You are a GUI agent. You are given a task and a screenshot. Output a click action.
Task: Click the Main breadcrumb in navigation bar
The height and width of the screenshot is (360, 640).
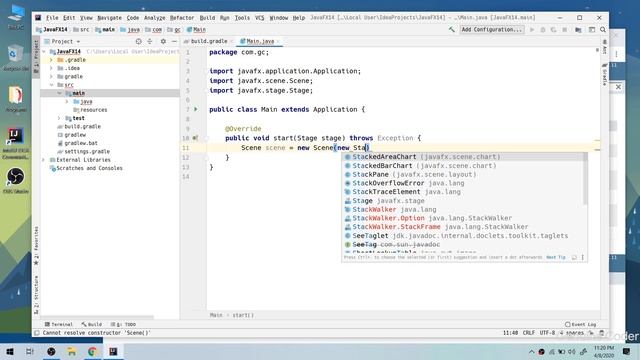click(x=196, y=30)
